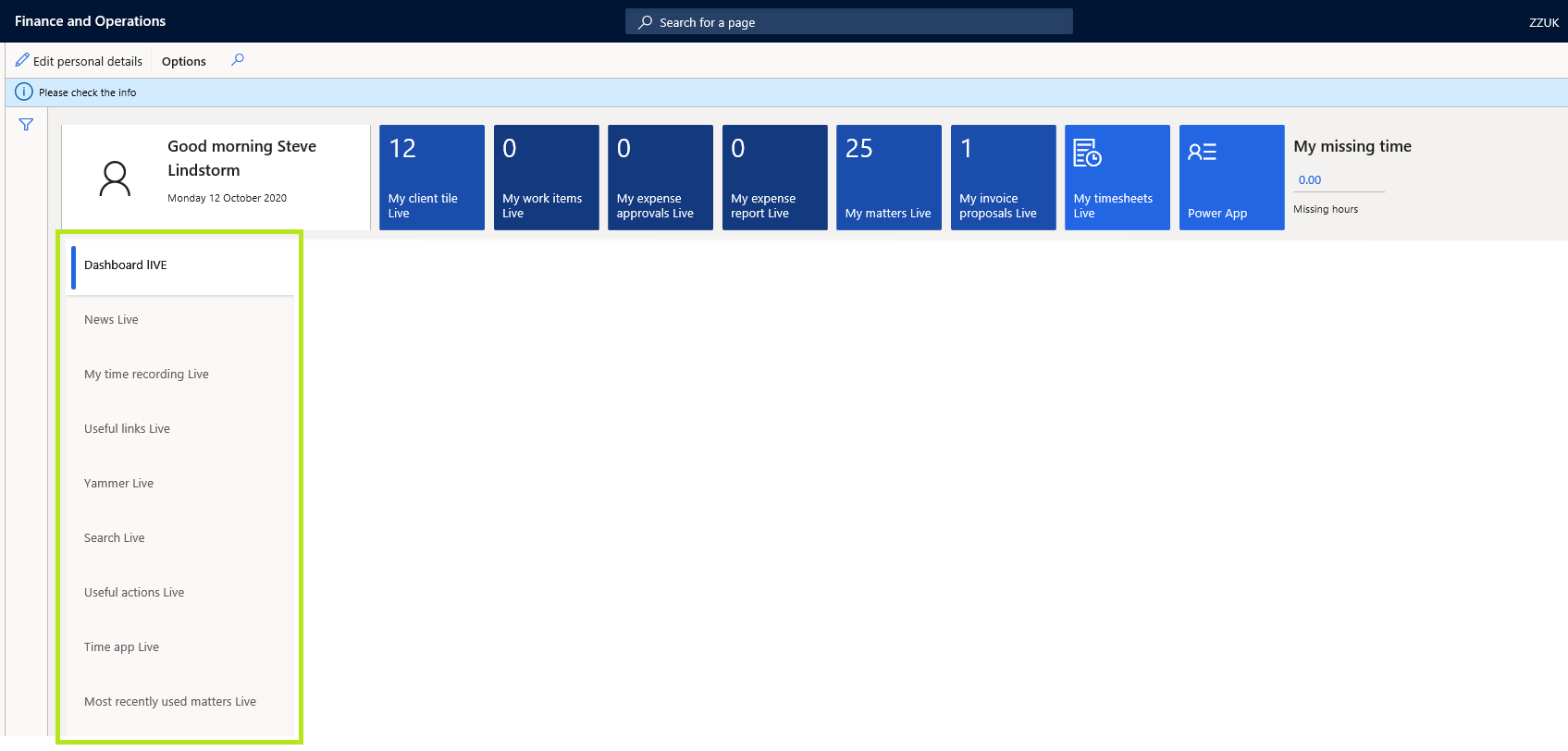Image resolution: width=1568 pixels, height=751 pixels.
Task: Click the Finance and Operations title
Action: click(x=90, y=21)
